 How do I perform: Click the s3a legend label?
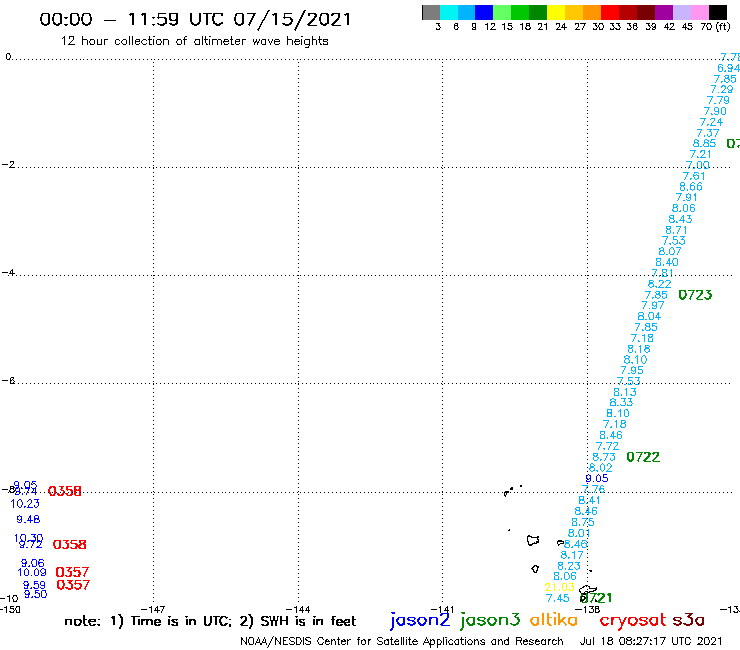coord(688,620)
